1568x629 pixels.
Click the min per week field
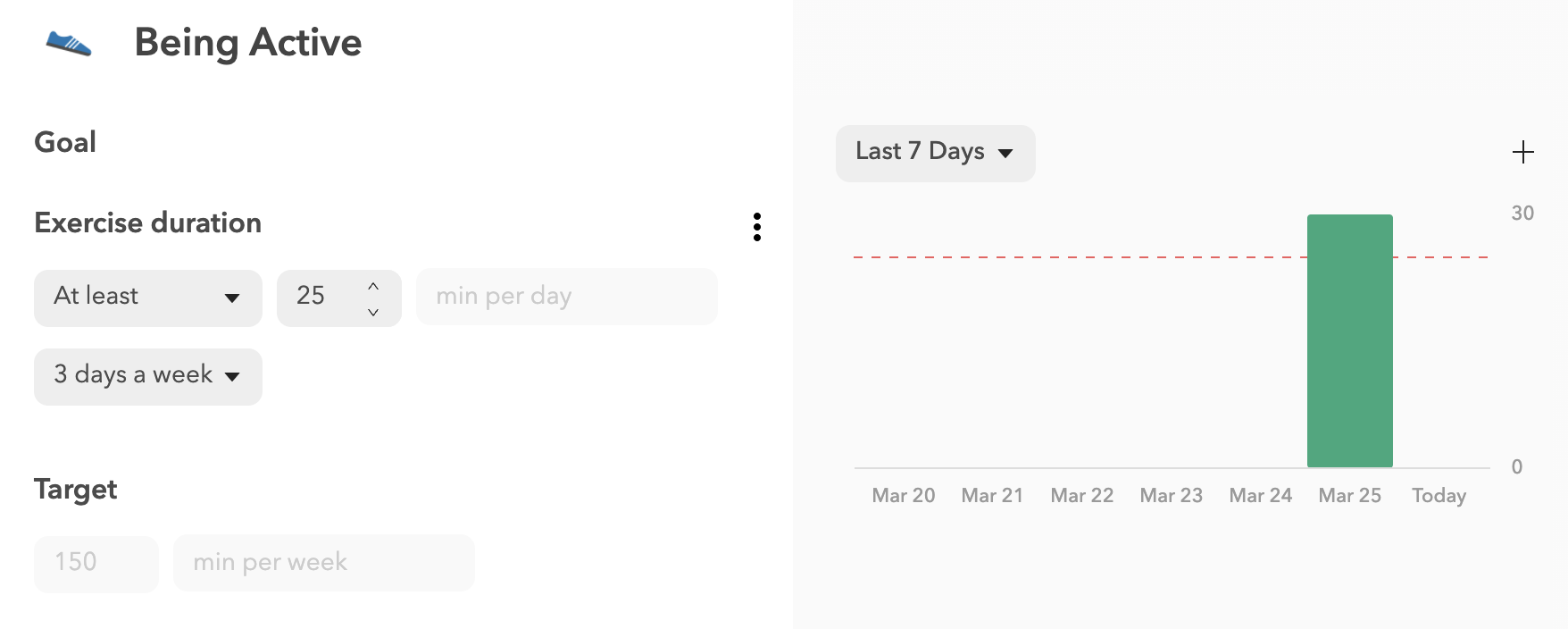(x=324, y=563)
